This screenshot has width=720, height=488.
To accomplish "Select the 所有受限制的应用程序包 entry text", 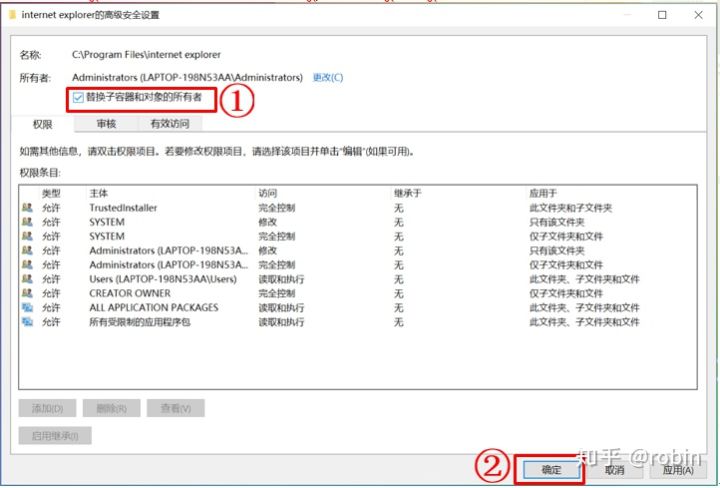I will (x=140, y=322).
